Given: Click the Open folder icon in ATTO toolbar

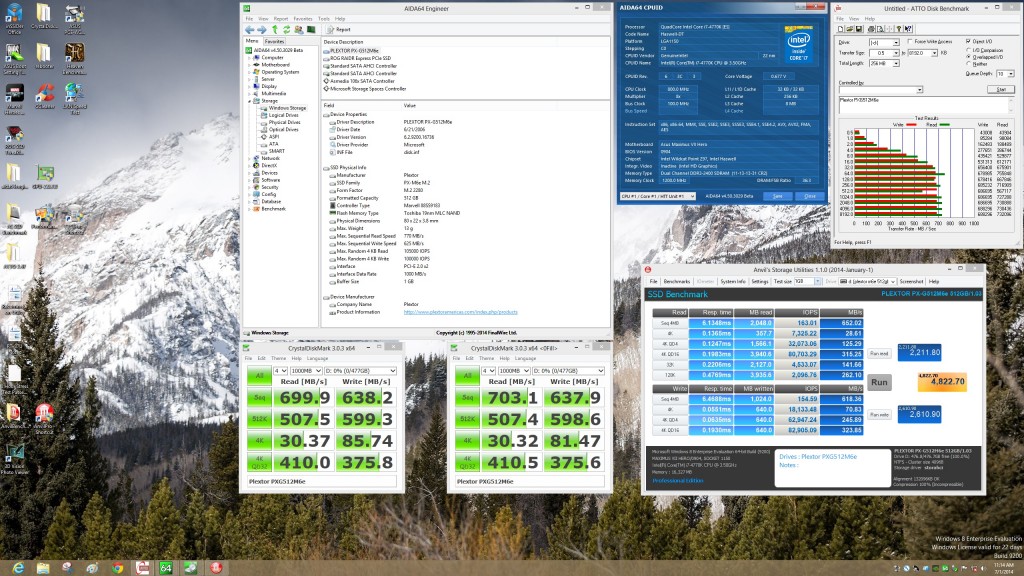Looking at the screenshot, I should (850, 29).
